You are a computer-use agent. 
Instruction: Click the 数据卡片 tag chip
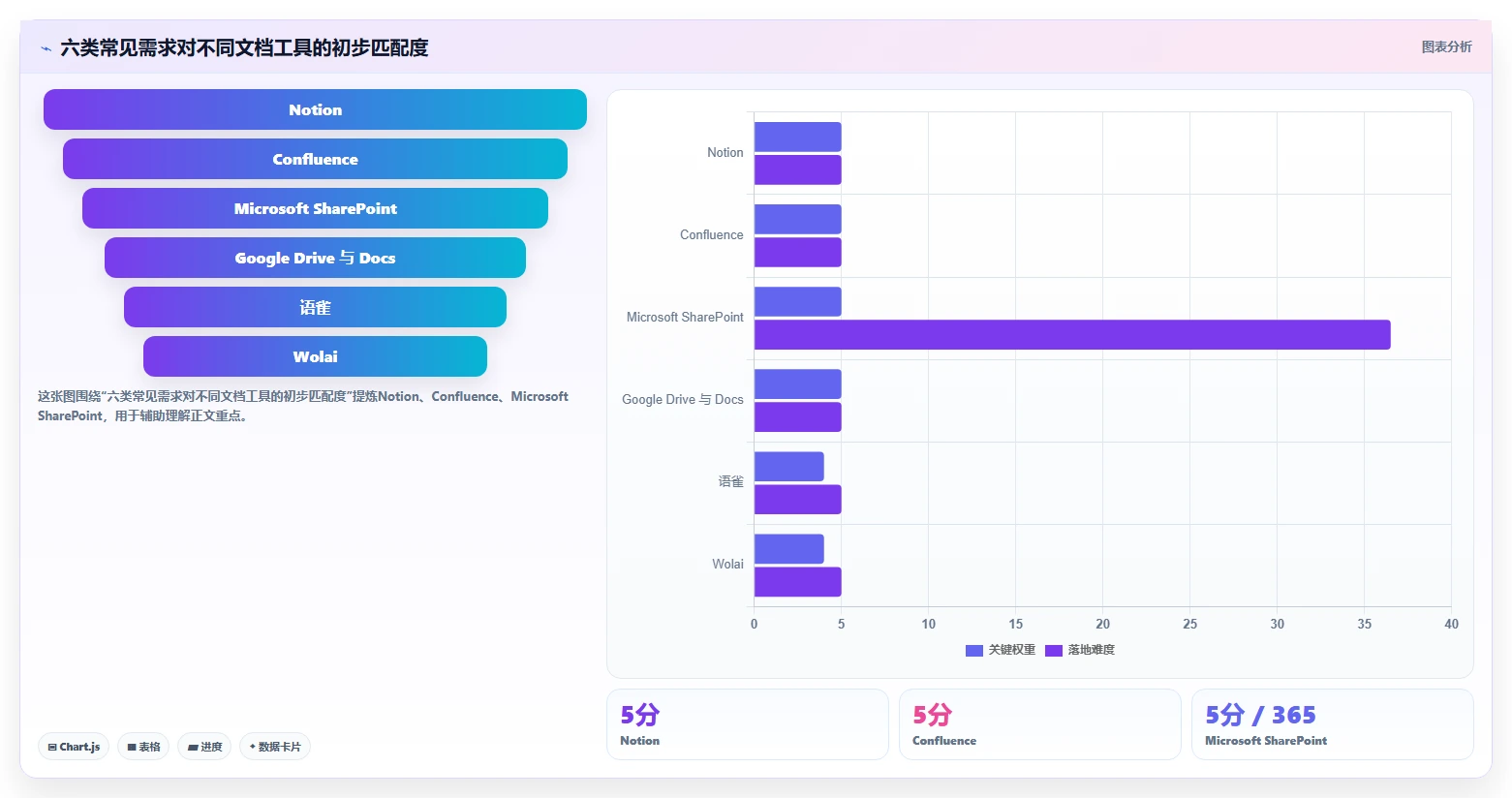[x=275, y=747]
